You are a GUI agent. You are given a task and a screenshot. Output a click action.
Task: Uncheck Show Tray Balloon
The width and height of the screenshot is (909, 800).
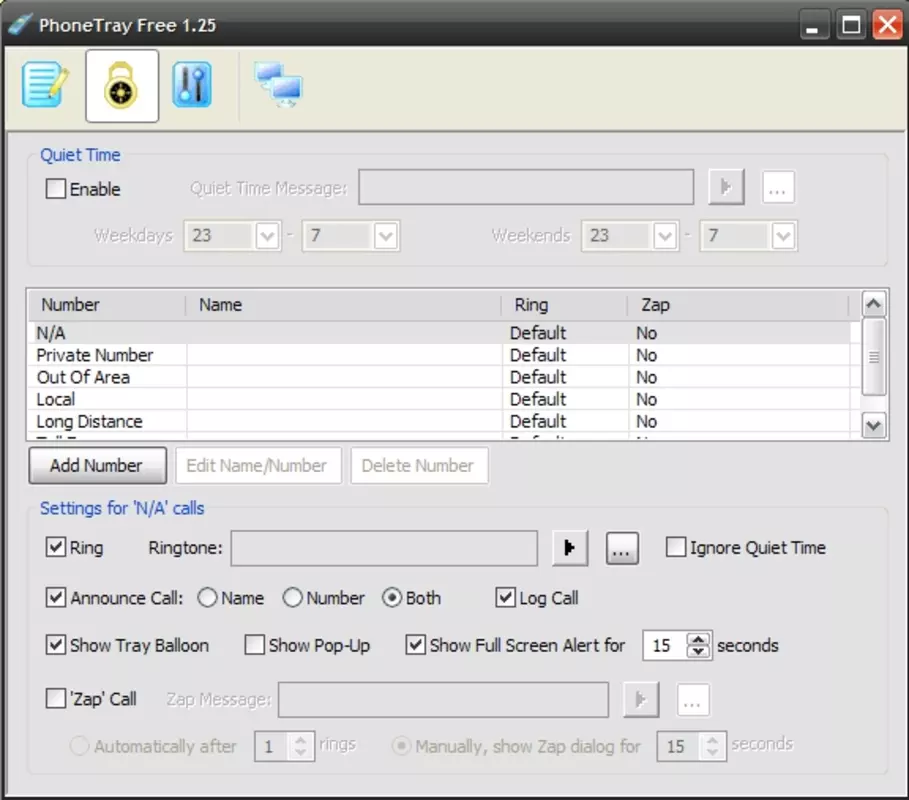click(x=56, y=645)
